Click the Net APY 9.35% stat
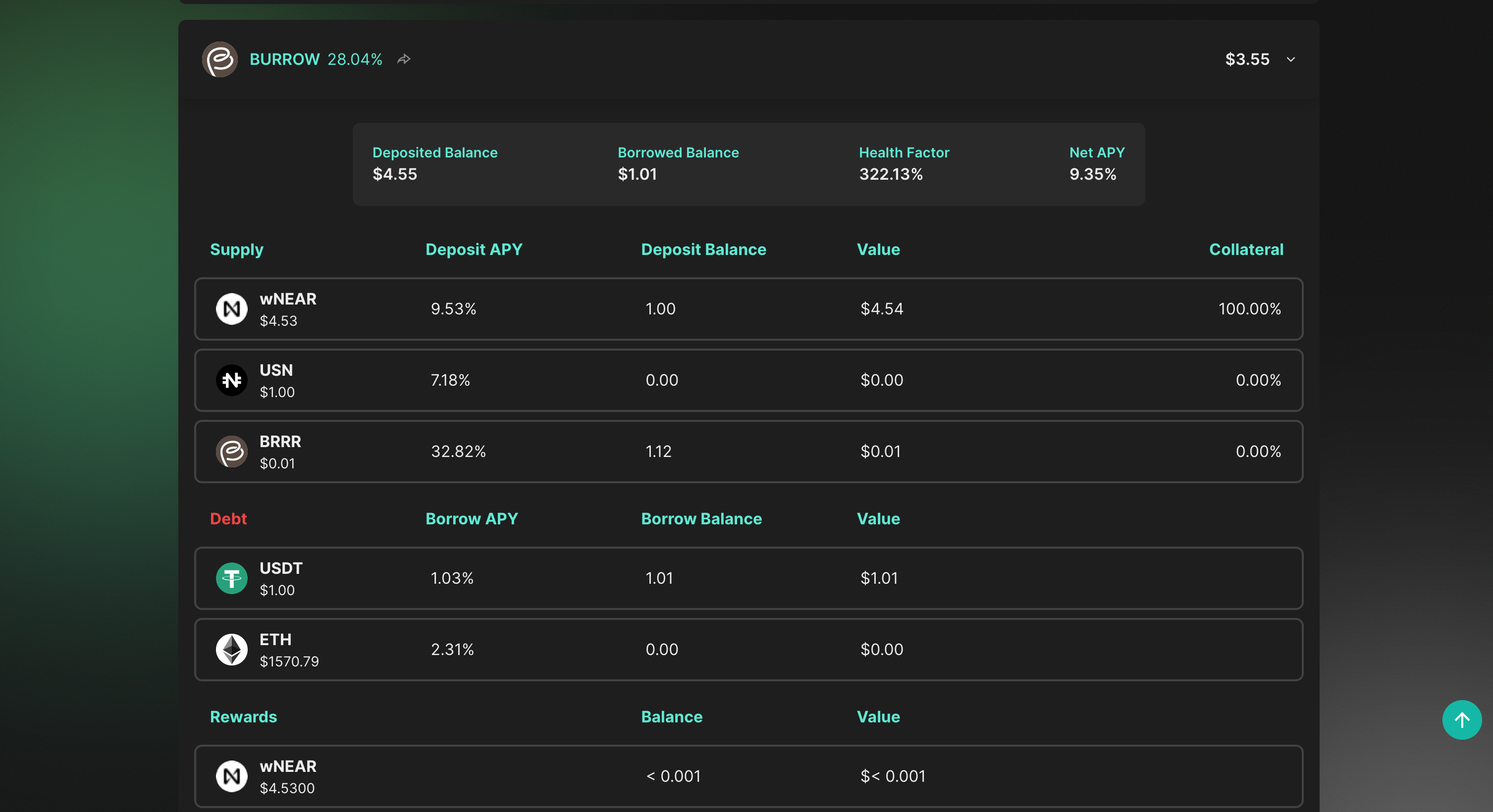Screen dimensions: 1493x812 tap(1092, 174)
